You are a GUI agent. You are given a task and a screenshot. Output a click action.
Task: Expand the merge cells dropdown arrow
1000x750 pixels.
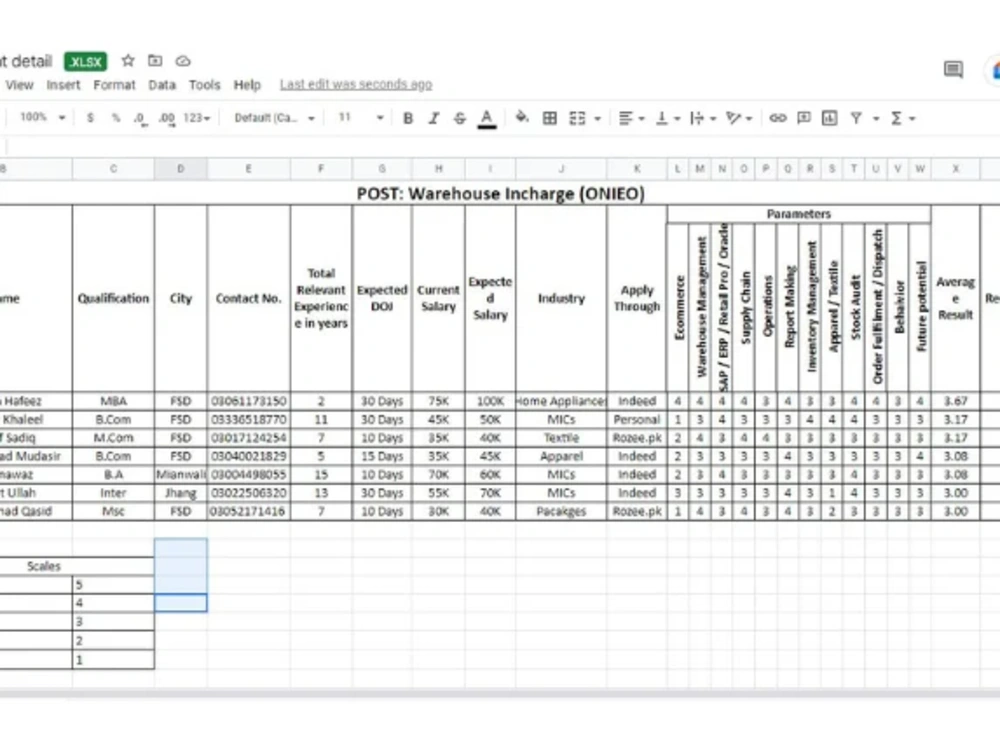(x=598, y=119)
